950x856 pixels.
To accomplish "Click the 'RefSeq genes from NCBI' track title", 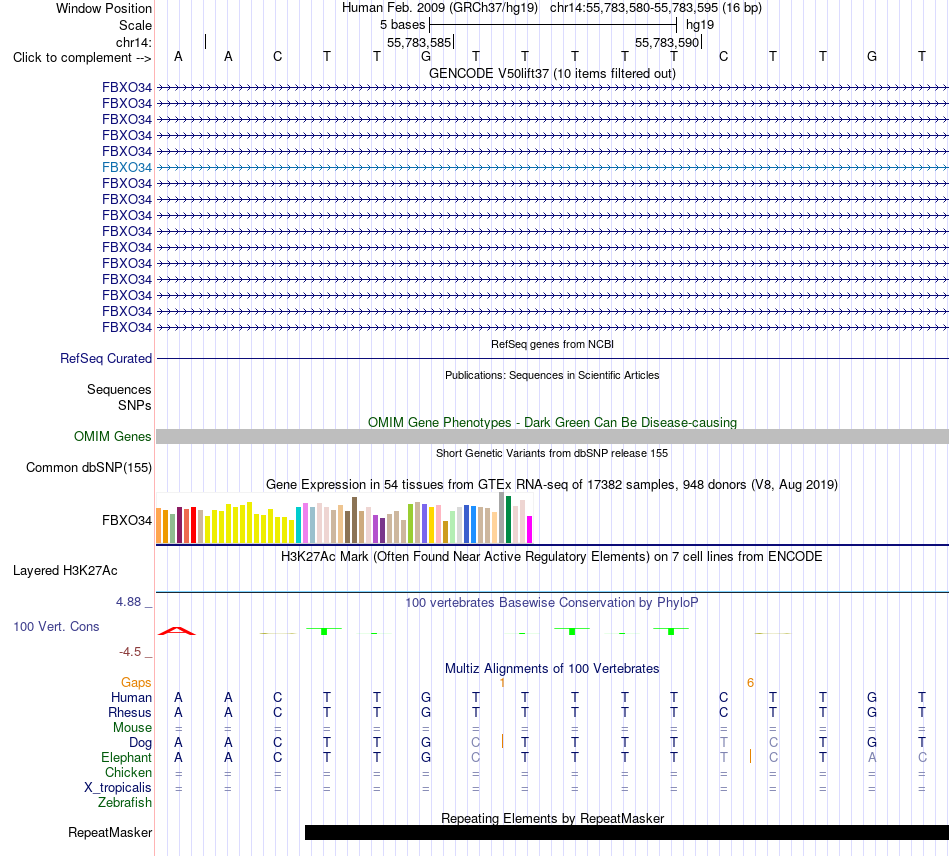I will [552, 344].
